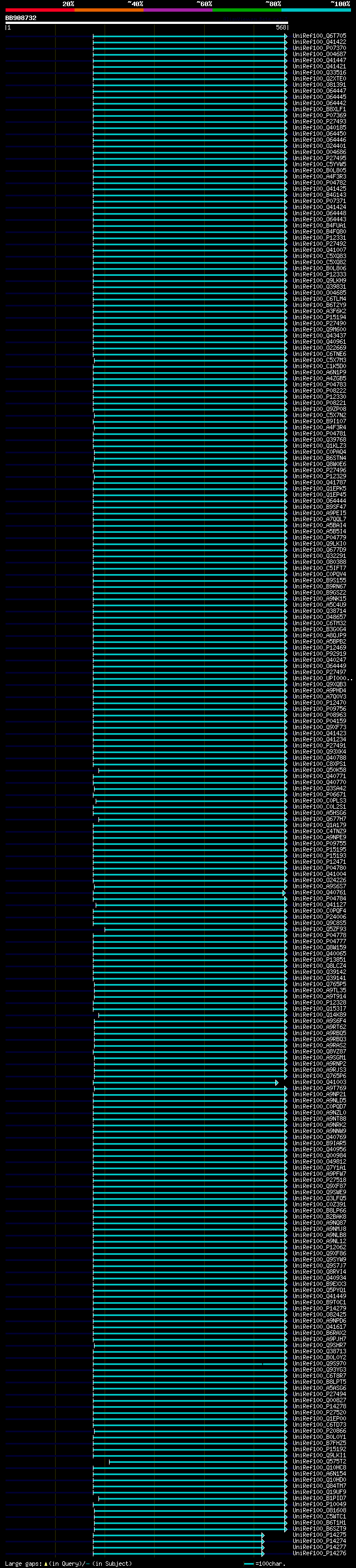The height and width of the screenshot is (1568, 356).
Task: Select hit label UniRef100_C5YVW5
Action: pyautogui.click(x=319, y=164)
